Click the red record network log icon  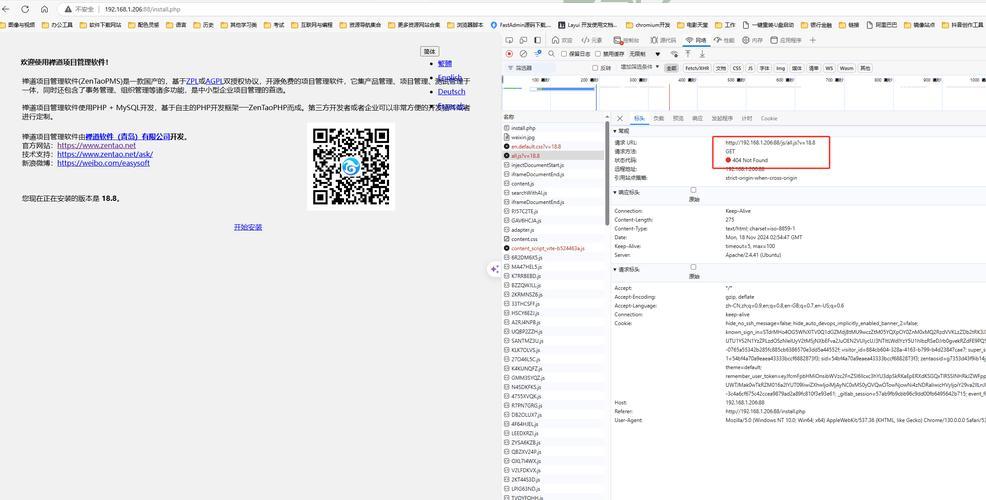click(509, 54)
